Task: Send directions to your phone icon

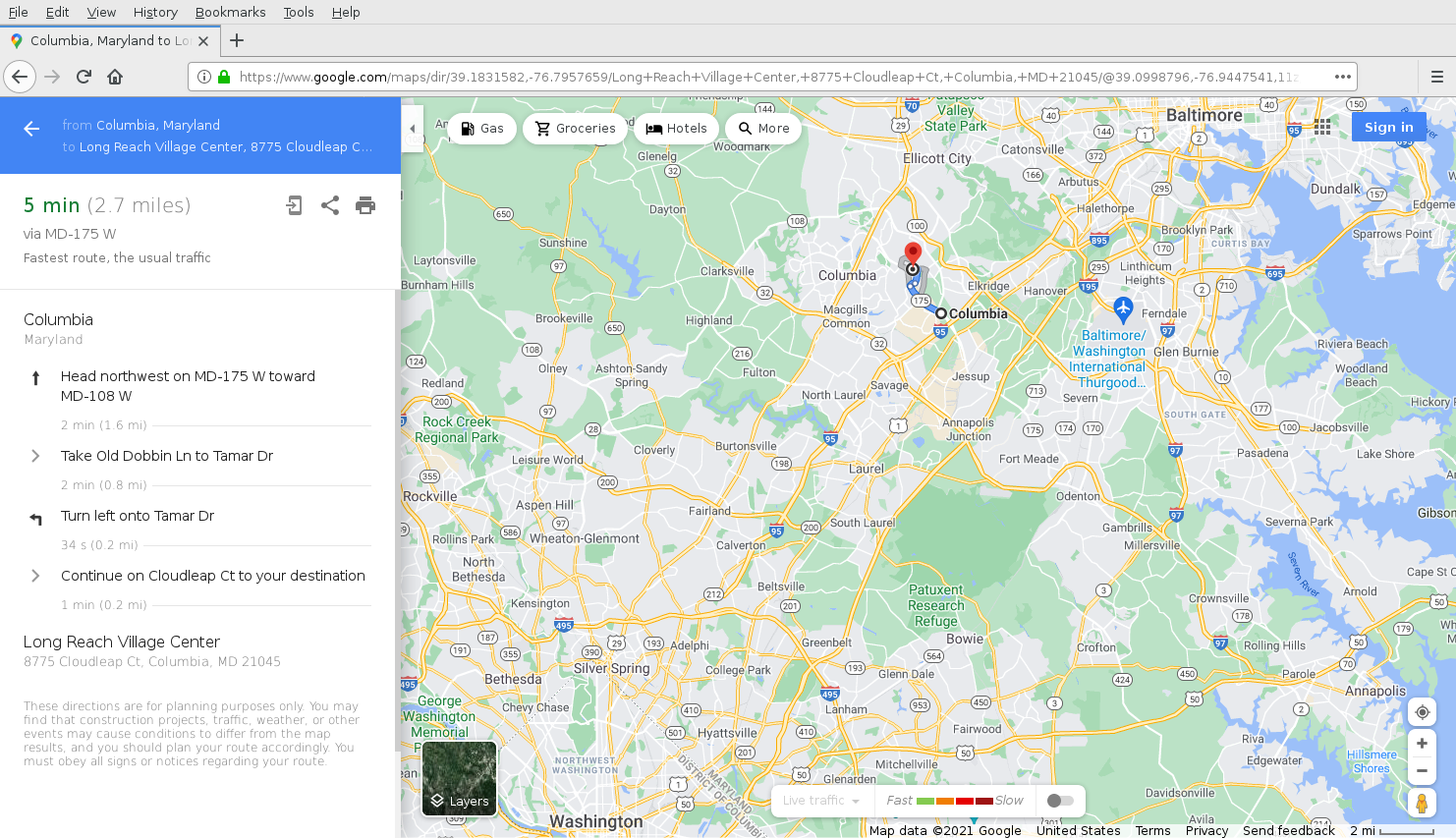Action: 294,205
